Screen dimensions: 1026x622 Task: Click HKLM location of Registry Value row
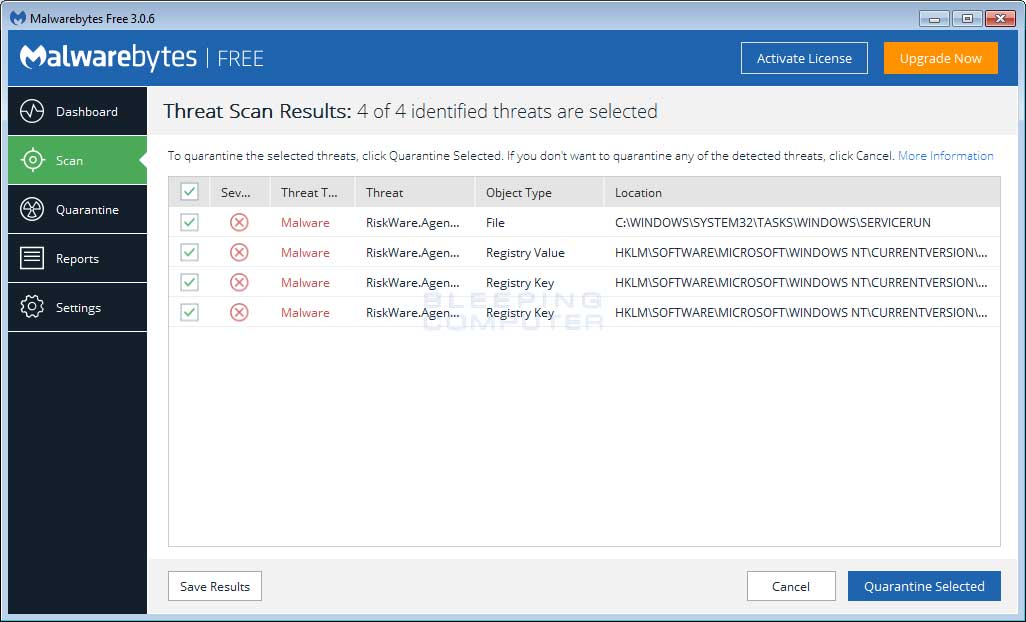801,252
